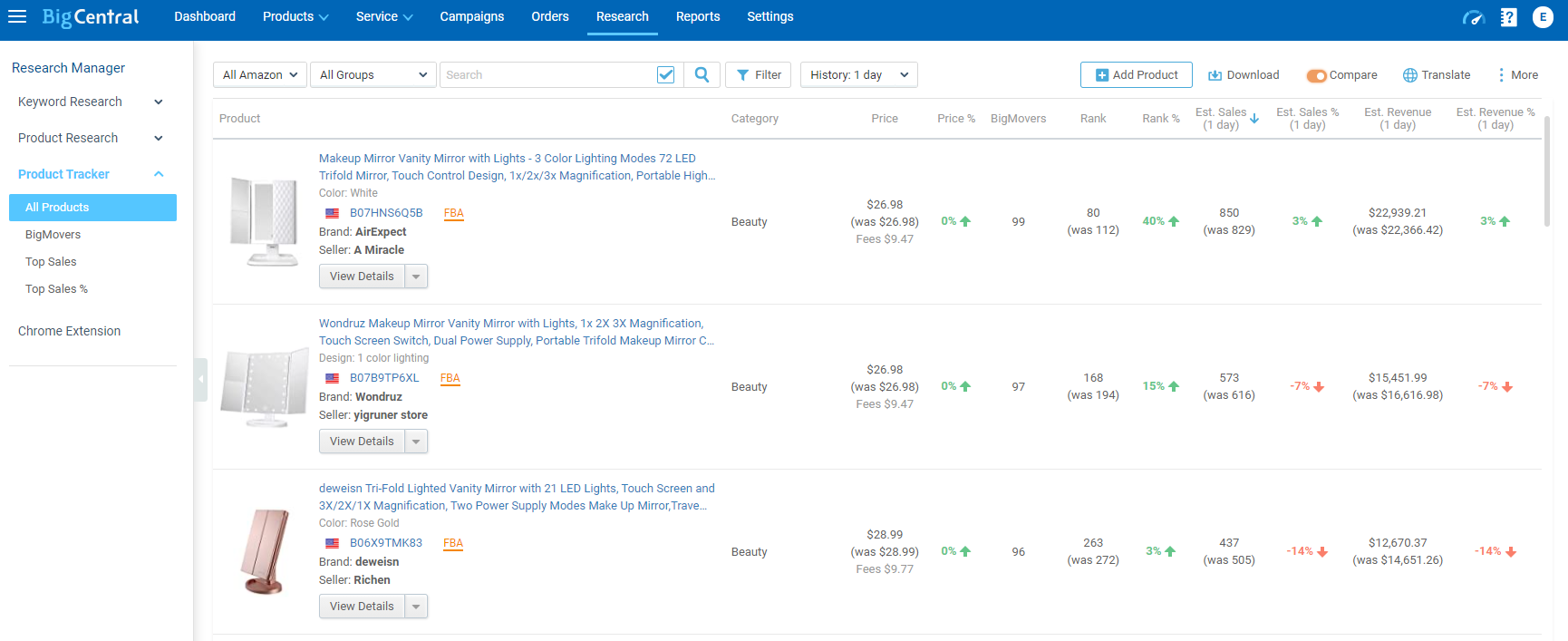Open the Filter button

point(758,74)
